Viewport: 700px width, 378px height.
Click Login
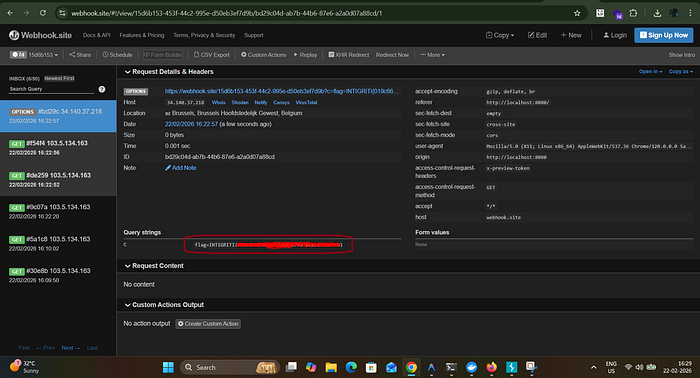[615, 35]
